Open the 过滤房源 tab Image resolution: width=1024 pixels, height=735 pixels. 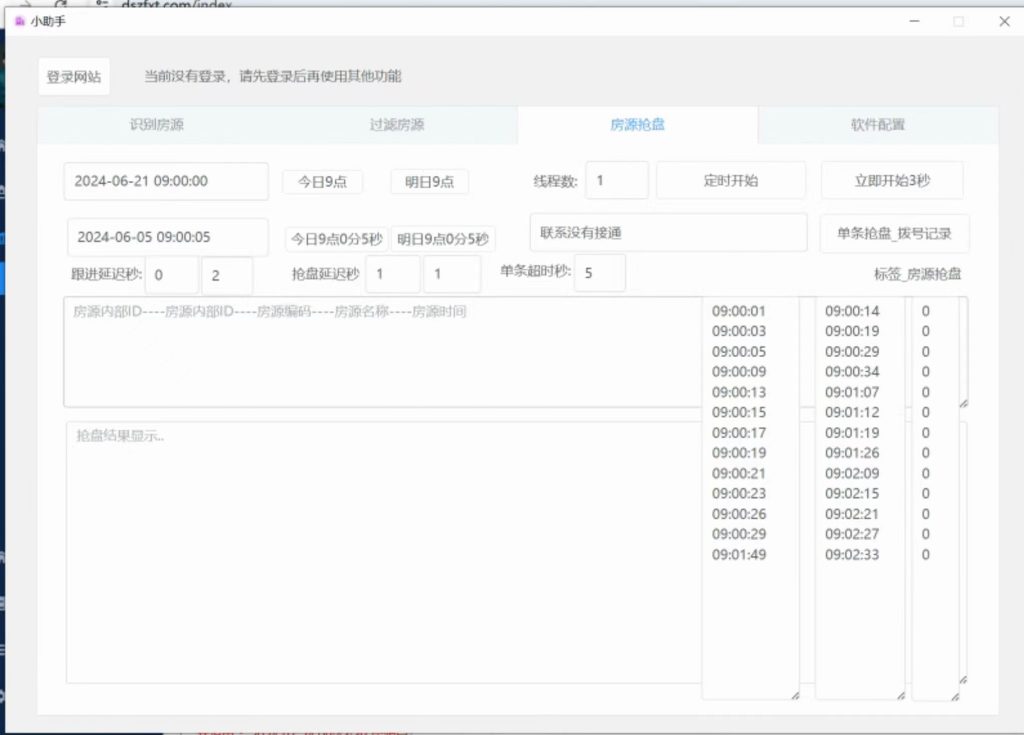pyautogui.click(x=397, y=125)
